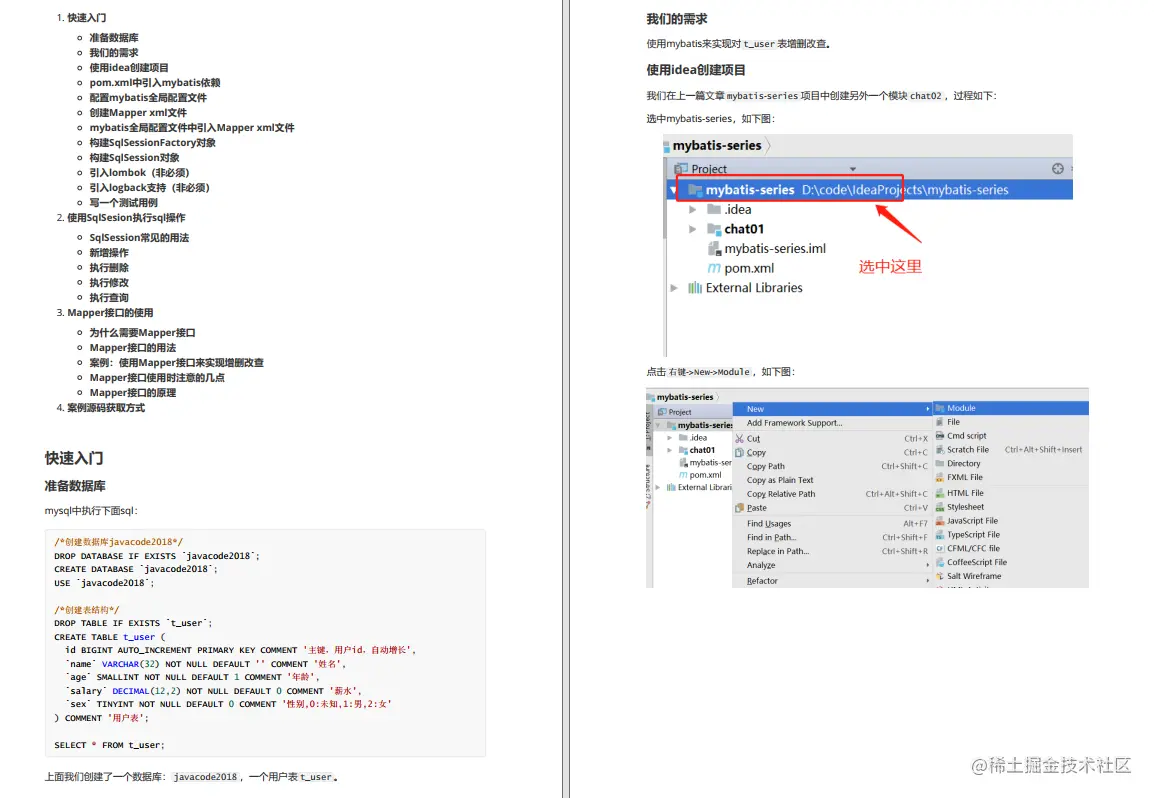This screenshot has width=1154, height=798.
Task: Open '执行查询' contents entry
Action: (109, 297)
